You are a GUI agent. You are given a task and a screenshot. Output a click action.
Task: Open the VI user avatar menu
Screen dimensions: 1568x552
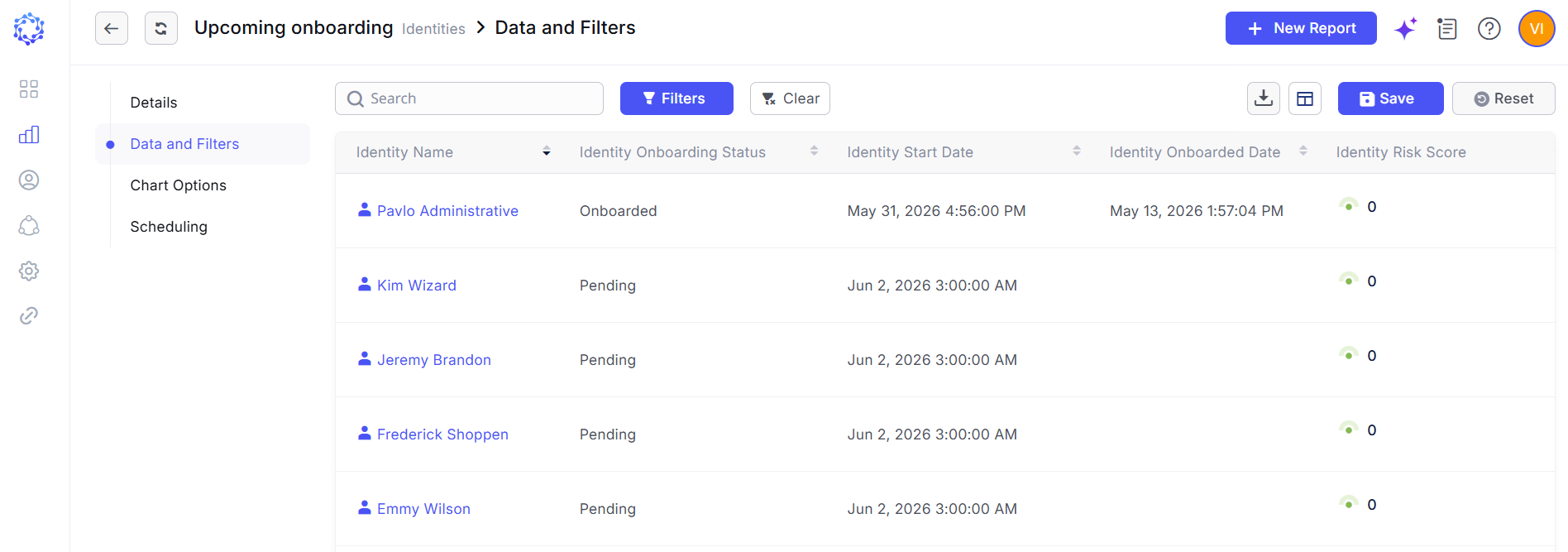(x=1537, y=29)
